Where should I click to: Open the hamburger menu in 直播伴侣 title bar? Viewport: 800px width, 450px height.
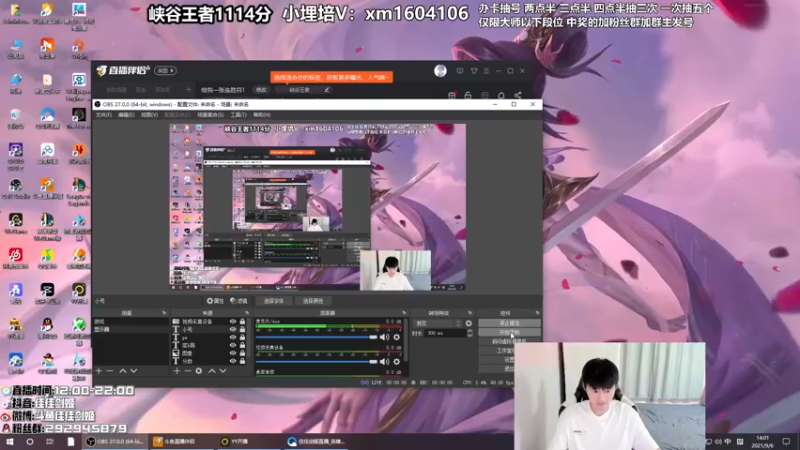coord(486,71)
